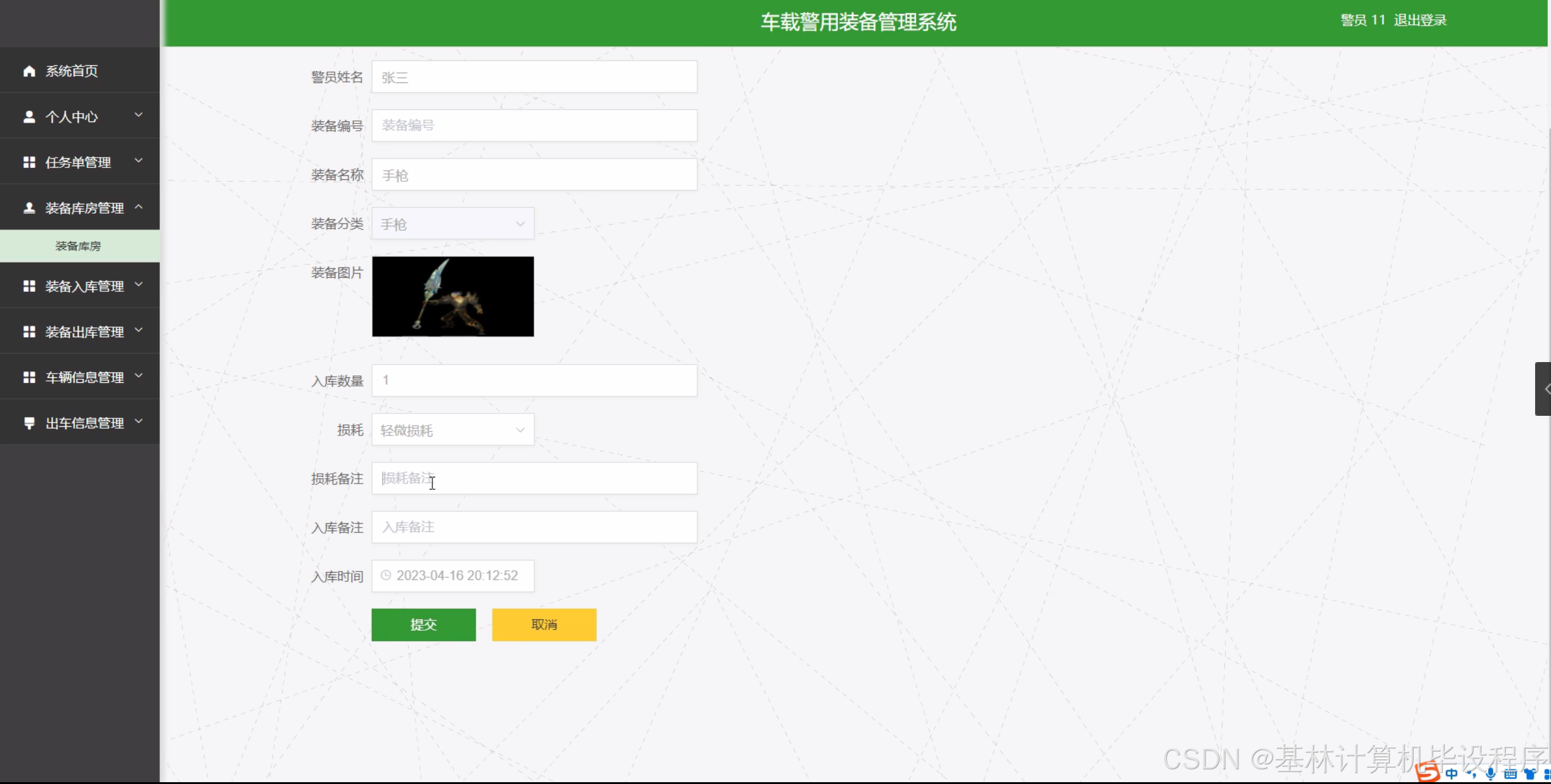Click the grid icon beside 车辆信息管理

point(29,377)
